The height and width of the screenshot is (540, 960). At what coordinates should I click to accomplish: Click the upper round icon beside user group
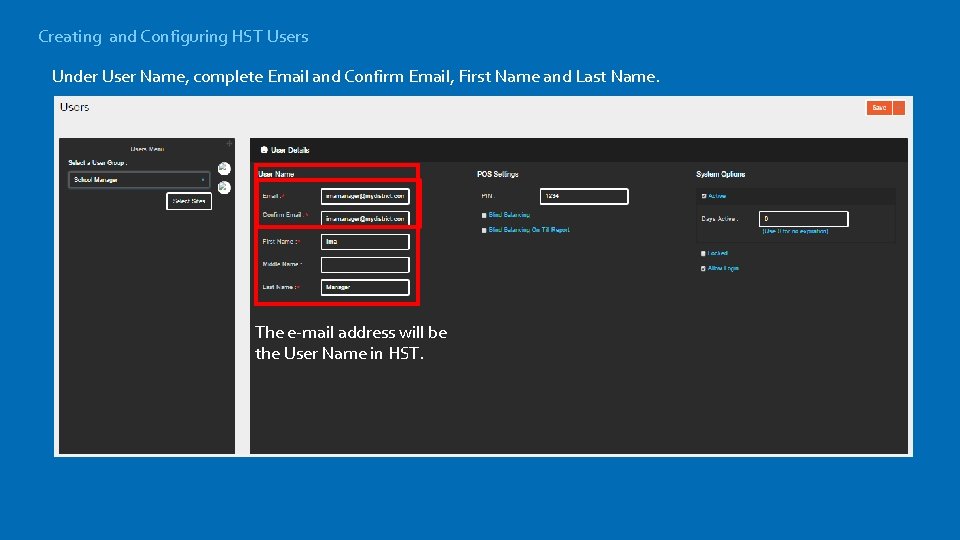(x=224, y=168)
